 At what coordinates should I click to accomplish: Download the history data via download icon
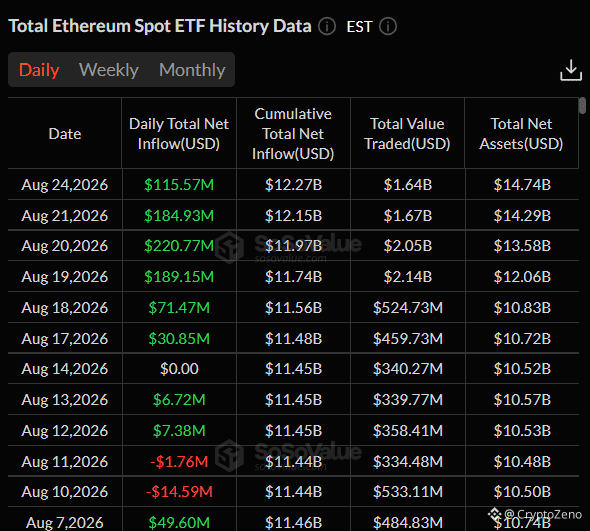(x=571, y=70)
